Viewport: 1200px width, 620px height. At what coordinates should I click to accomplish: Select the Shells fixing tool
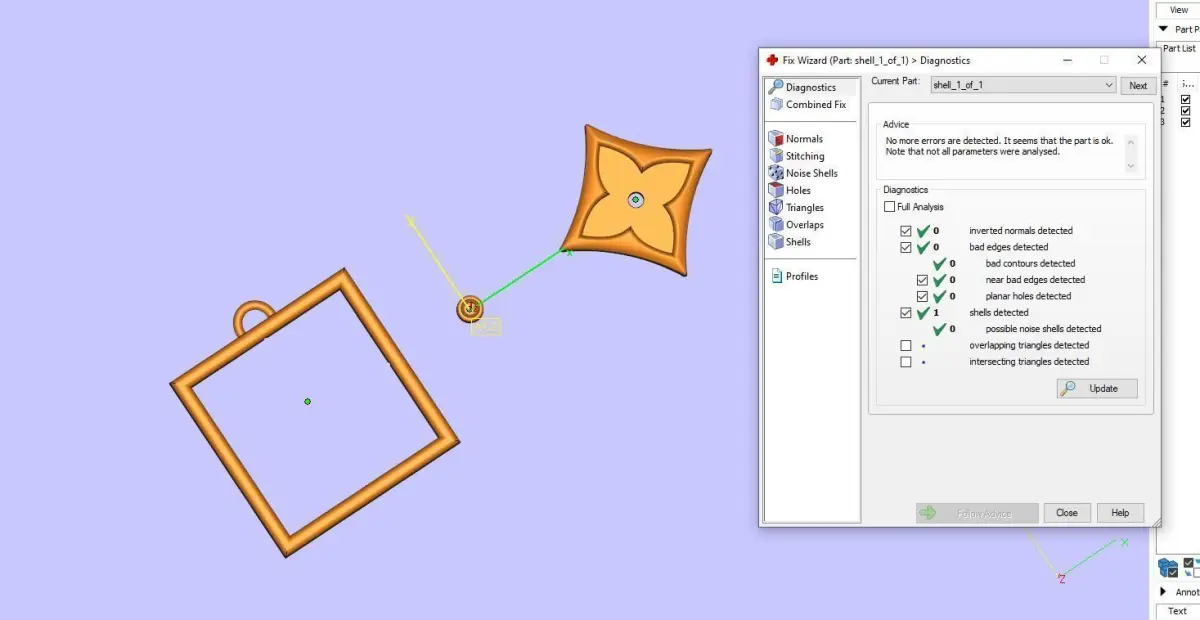click(790, 241)
